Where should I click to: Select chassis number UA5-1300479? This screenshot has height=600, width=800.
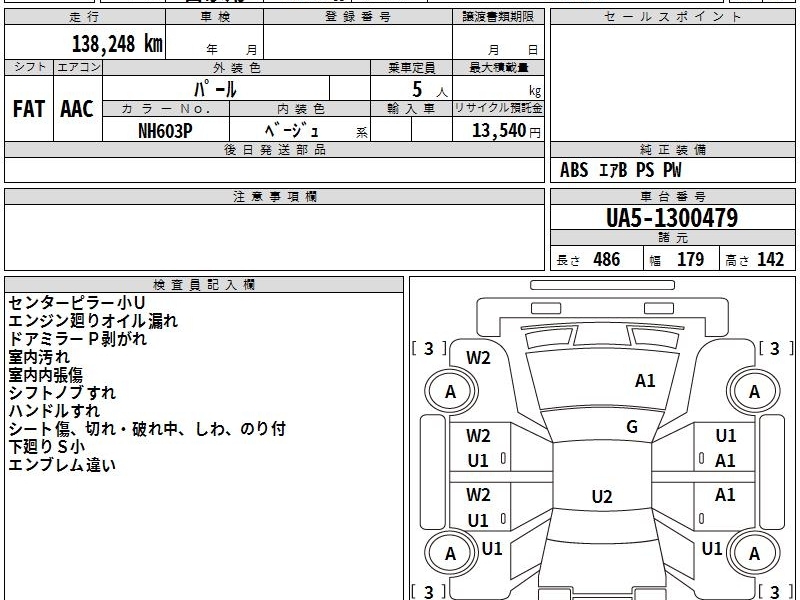tap(672, 218)
